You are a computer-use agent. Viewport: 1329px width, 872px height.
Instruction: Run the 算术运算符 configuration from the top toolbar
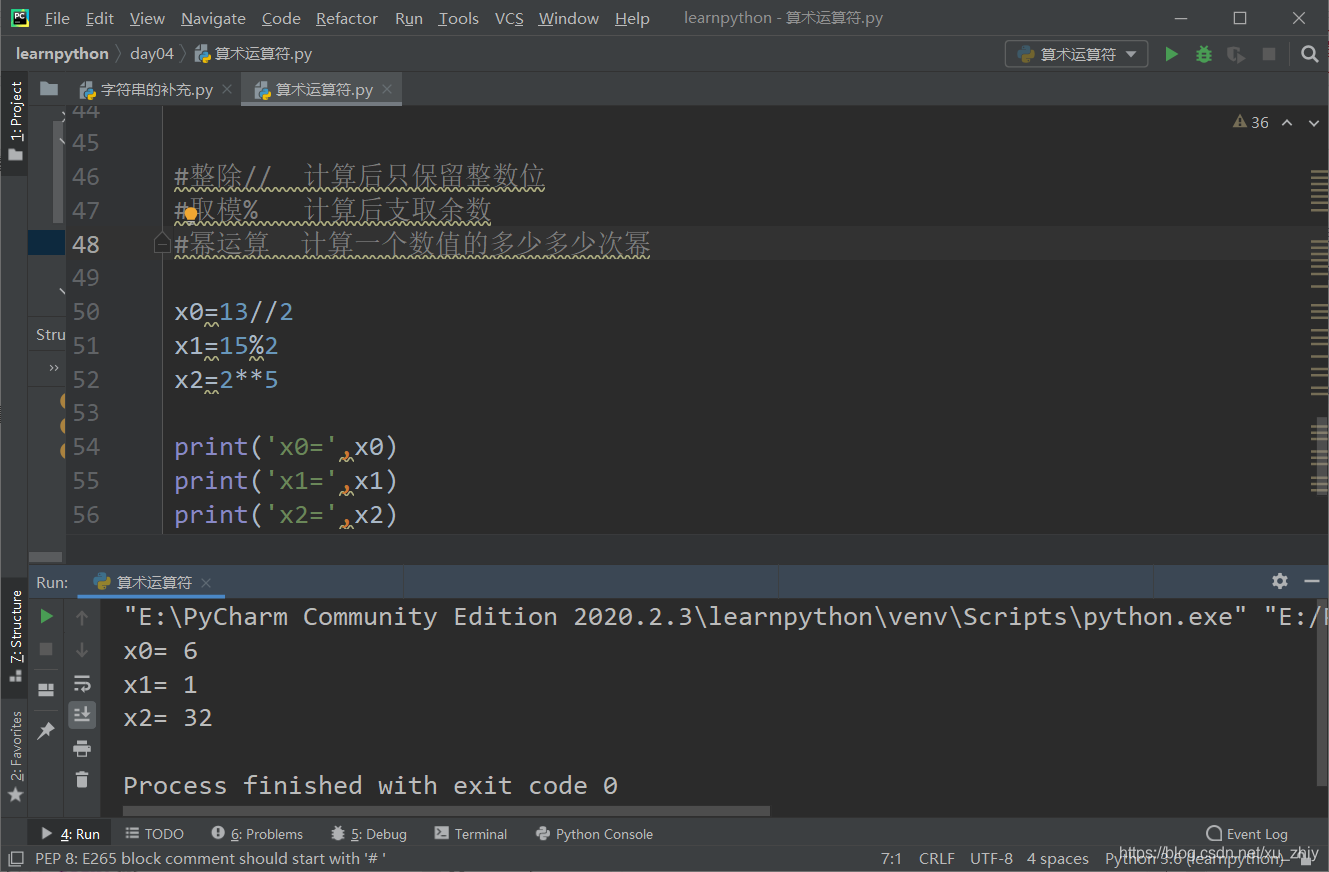tap(1171, 54)
